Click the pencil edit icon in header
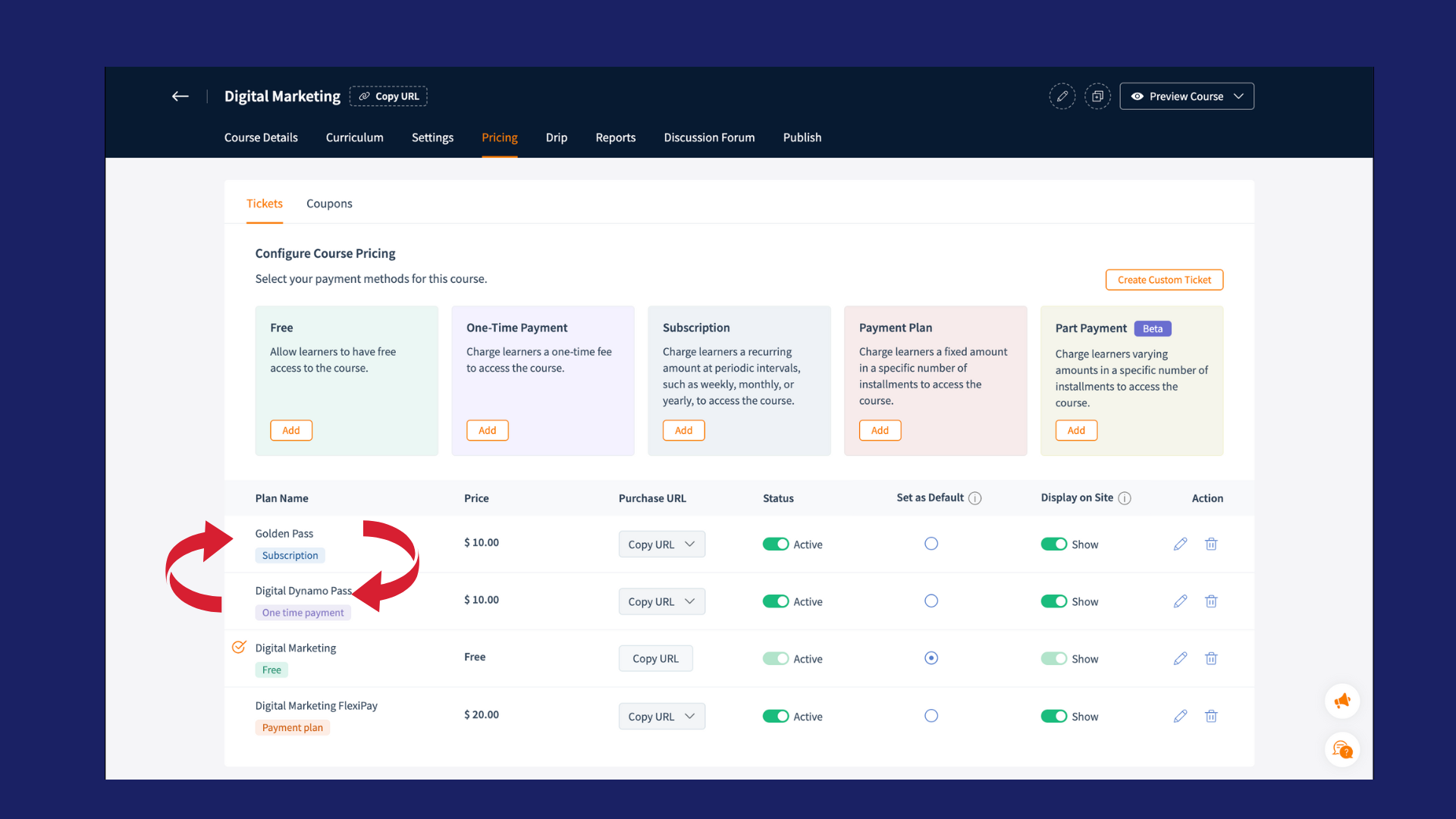 pos(1062,96)
